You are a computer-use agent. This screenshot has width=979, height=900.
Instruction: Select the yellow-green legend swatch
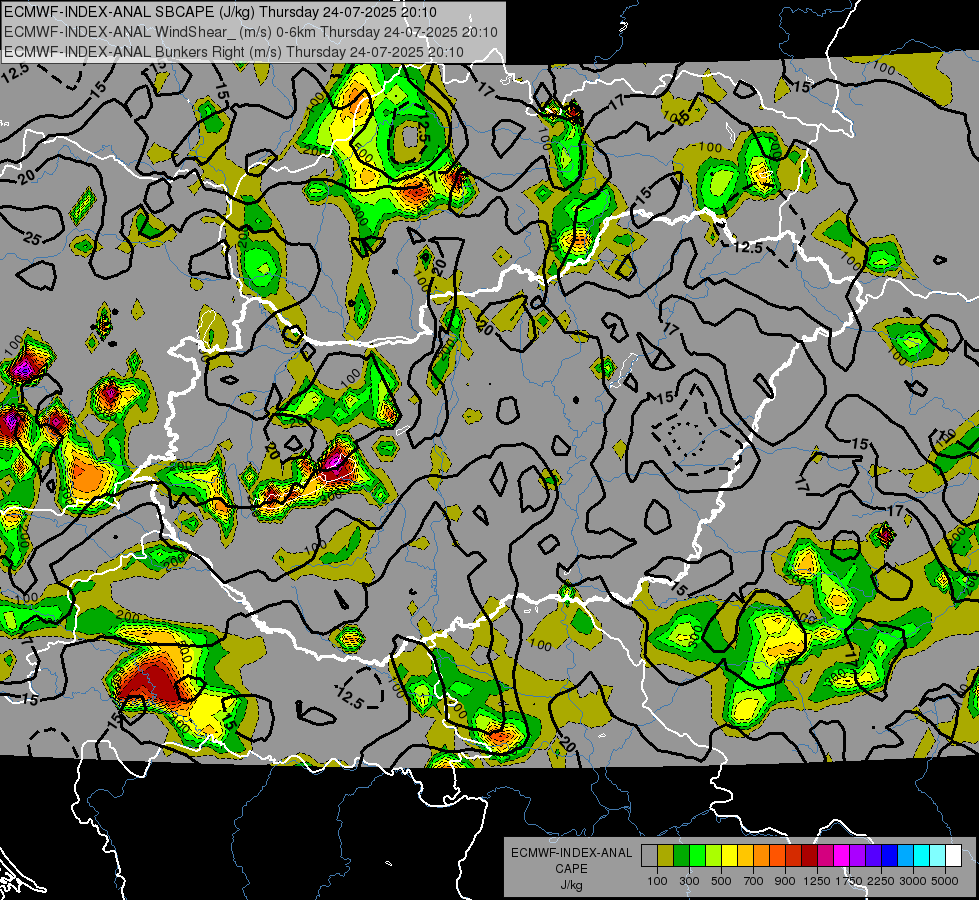click(x=713, y=856)
